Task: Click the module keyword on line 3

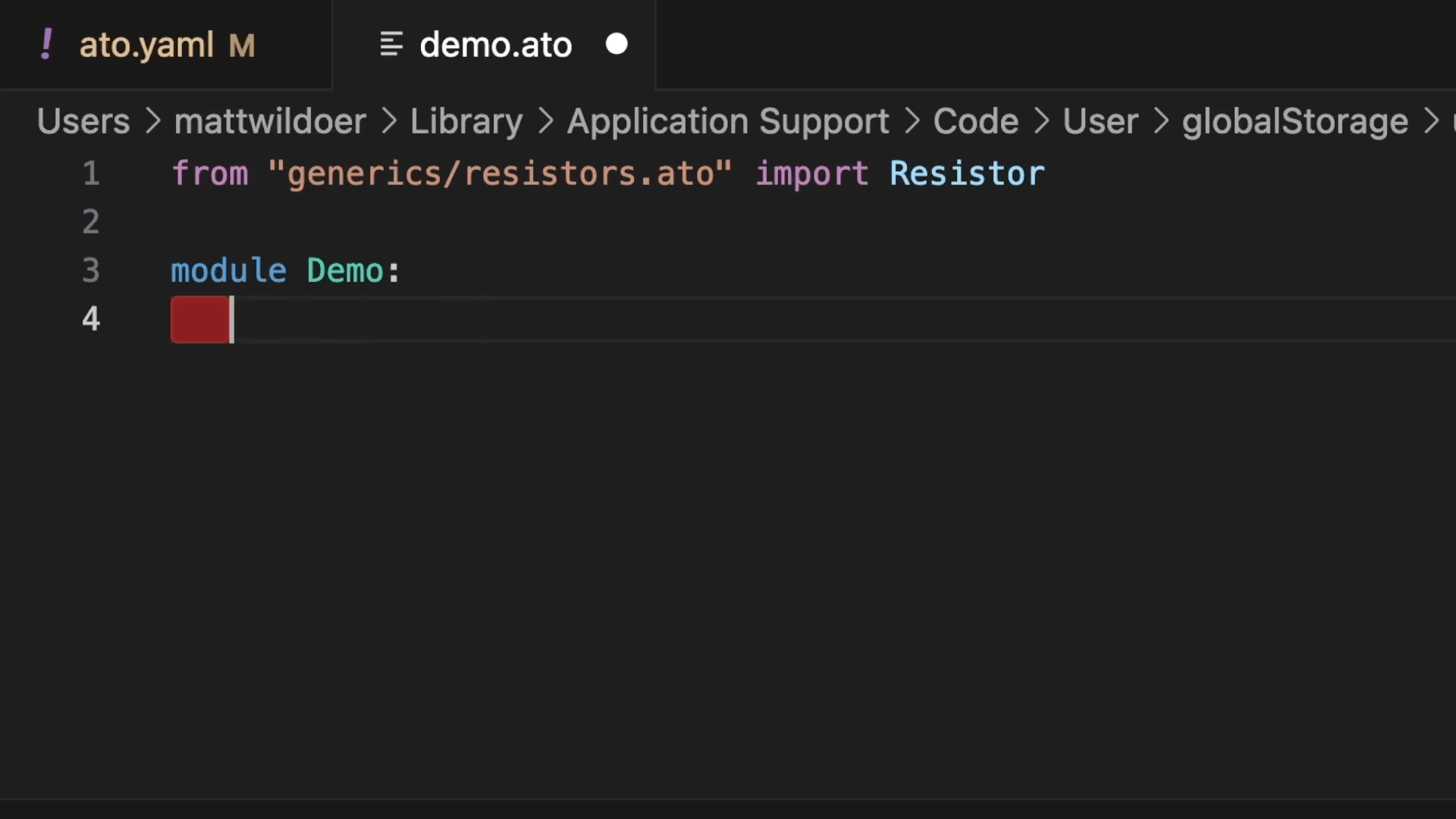Action: pos(228,270)
